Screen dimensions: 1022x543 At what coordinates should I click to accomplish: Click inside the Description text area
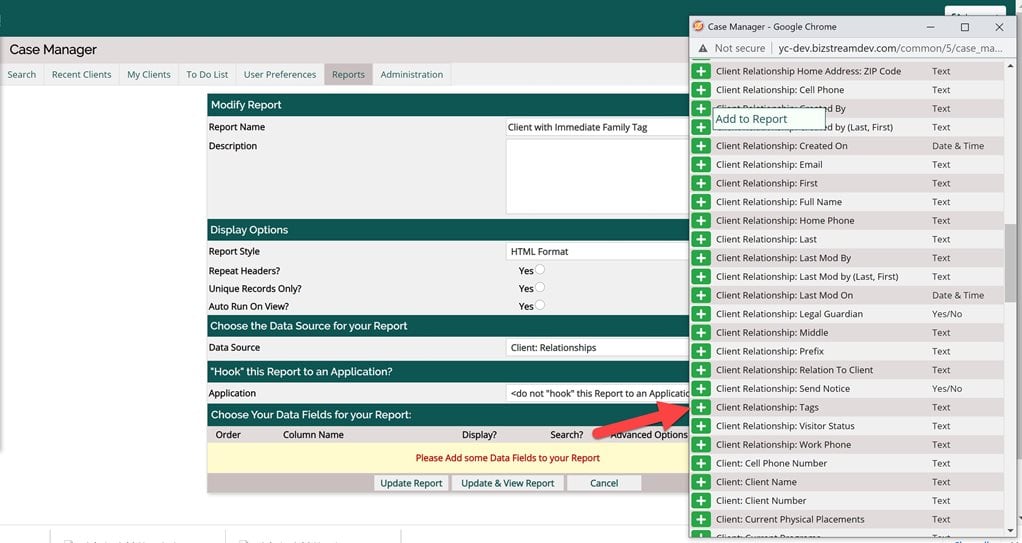pyautogui.click(x=597, y=176)
